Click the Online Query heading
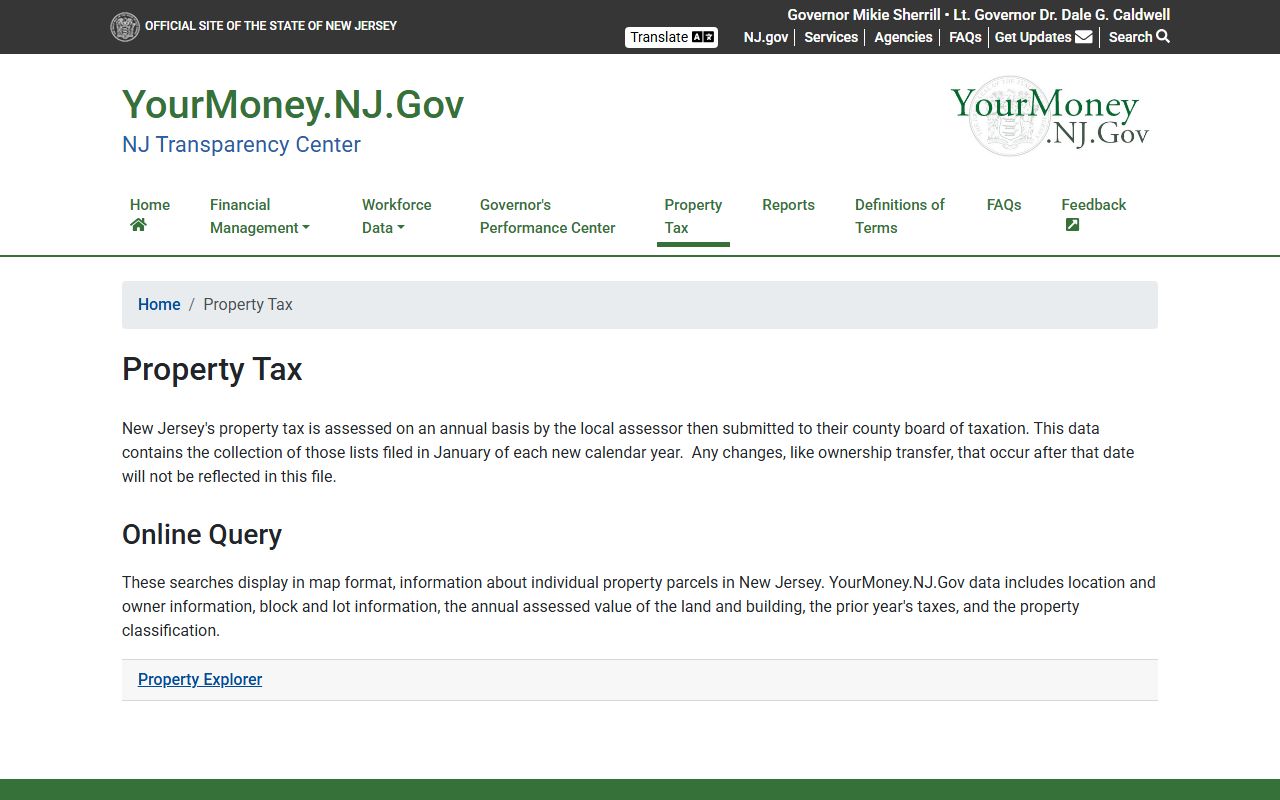 tap(202, 535)
